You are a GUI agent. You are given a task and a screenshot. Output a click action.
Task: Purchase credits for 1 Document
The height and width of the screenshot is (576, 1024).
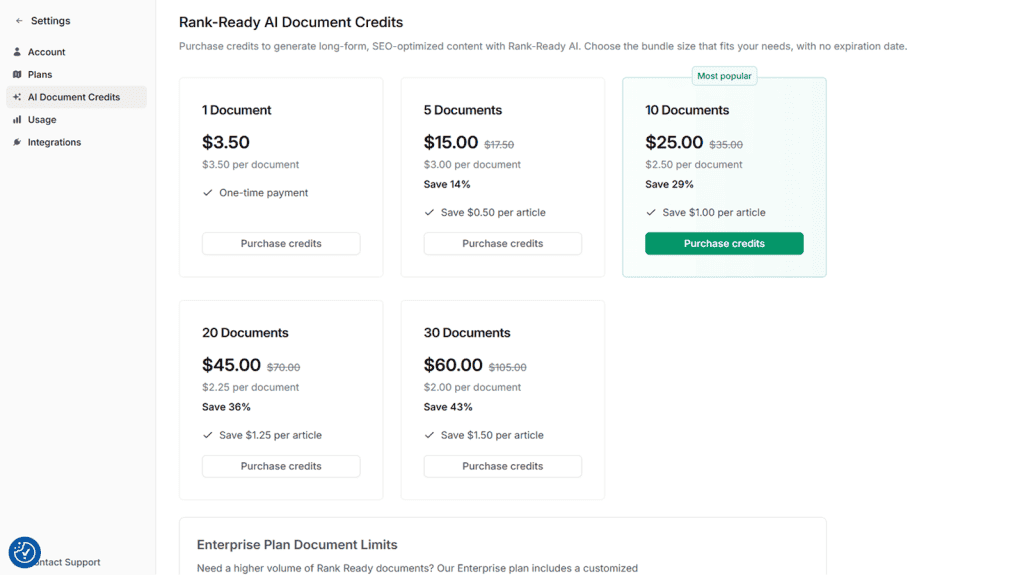point(281,244)
